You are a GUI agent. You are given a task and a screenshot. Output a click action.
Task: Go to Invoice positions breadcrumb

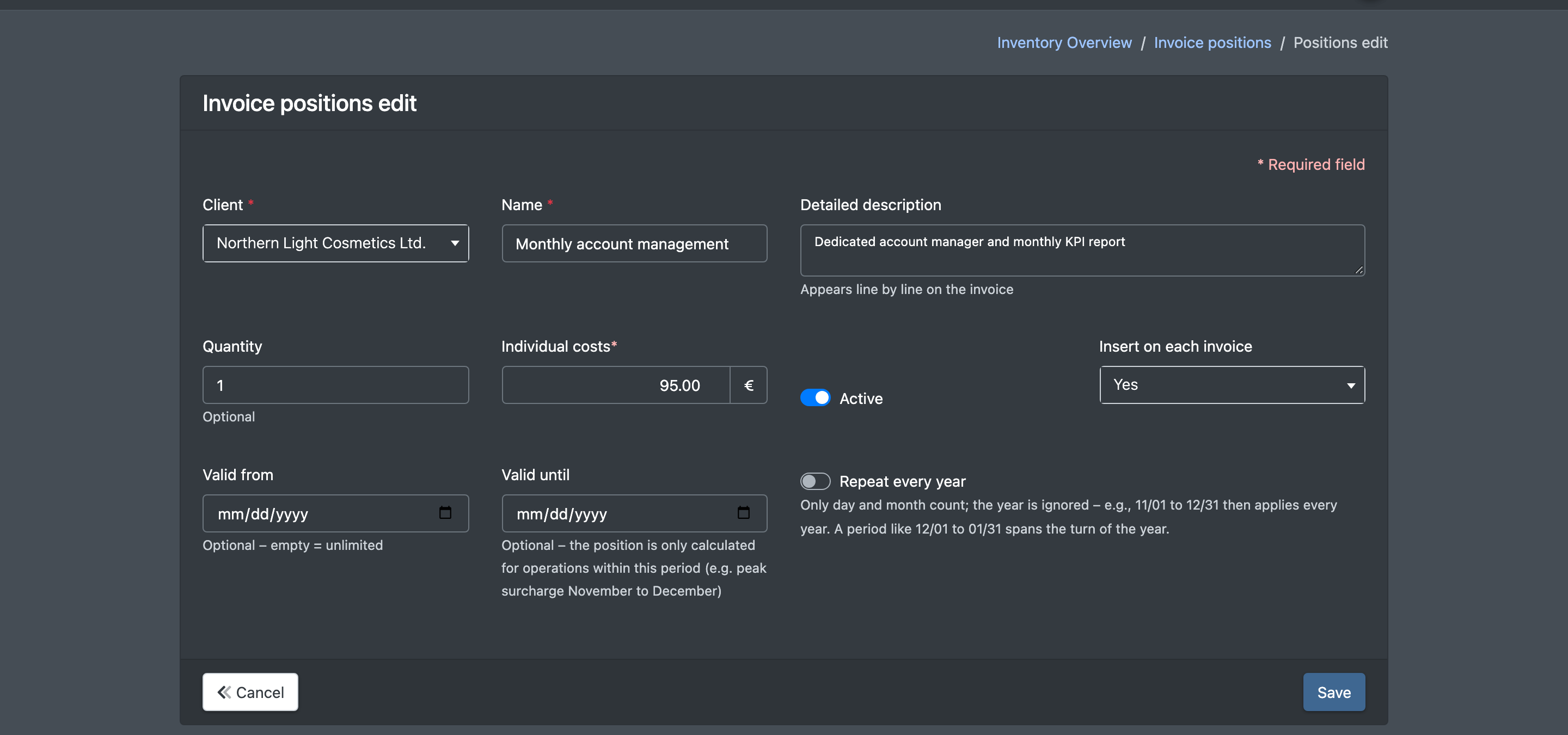coord(1212,42)
